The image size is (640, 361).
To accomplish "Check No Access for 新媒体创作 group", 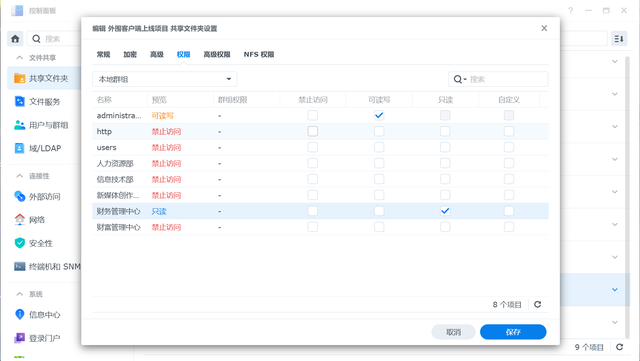I will (313, 195).
